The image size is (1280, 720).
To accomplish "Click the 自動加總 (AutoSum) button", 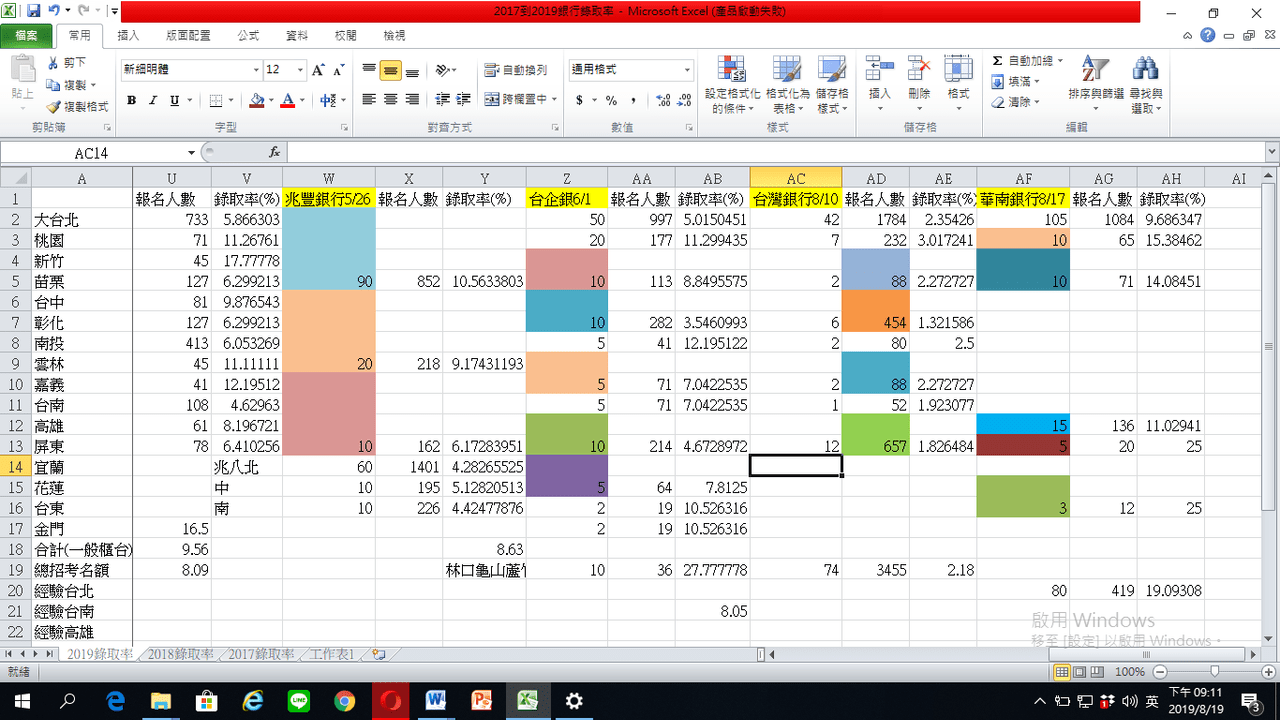I will click(x=1027, y=61).
